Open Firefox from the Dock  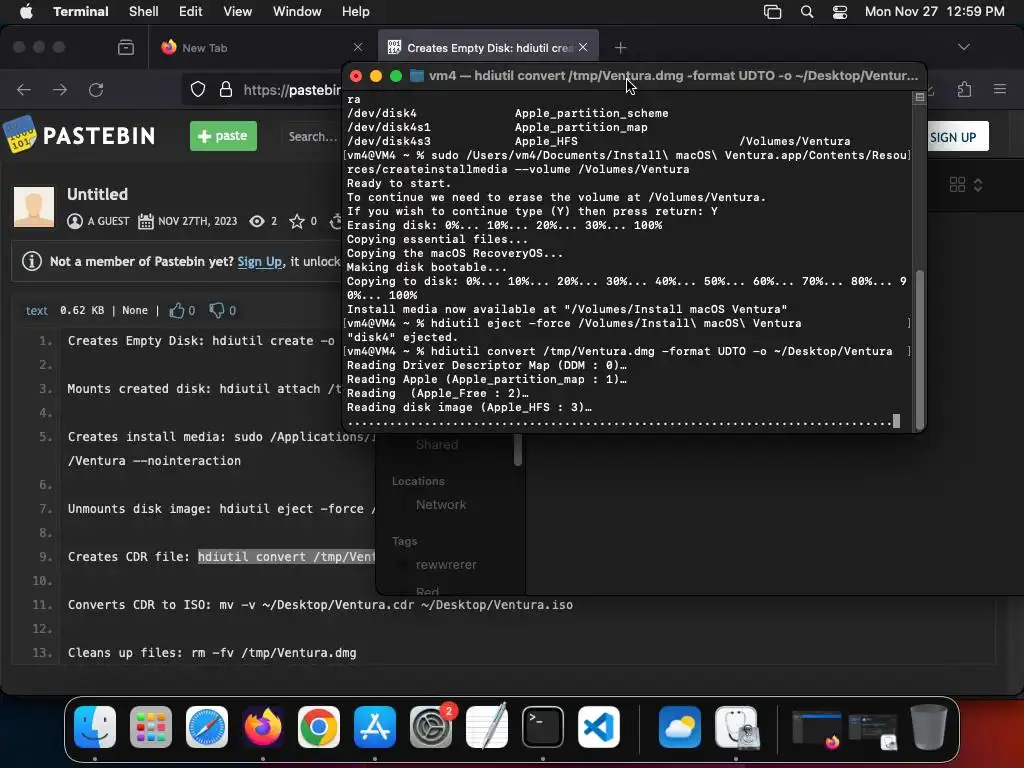tap(263, 727)
